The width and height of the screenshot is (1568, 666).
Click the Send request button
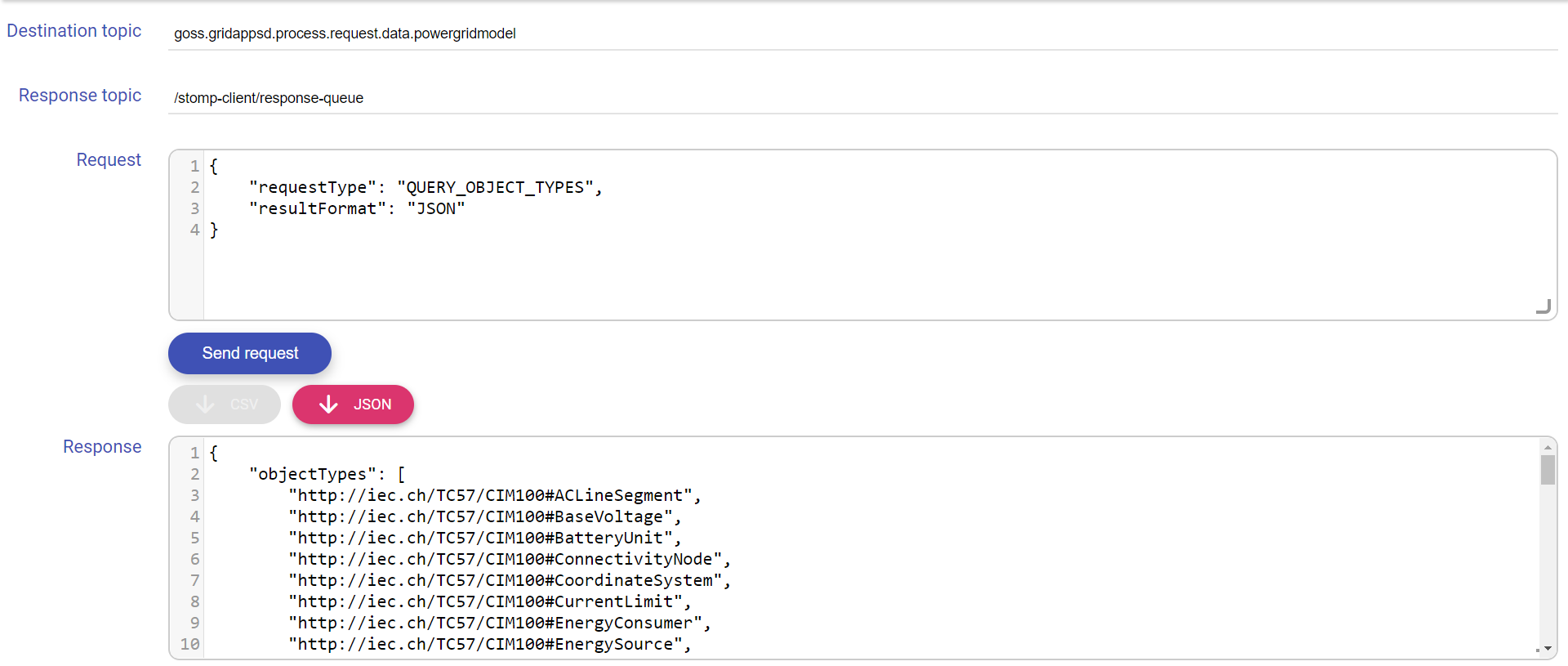coord(250,353)
